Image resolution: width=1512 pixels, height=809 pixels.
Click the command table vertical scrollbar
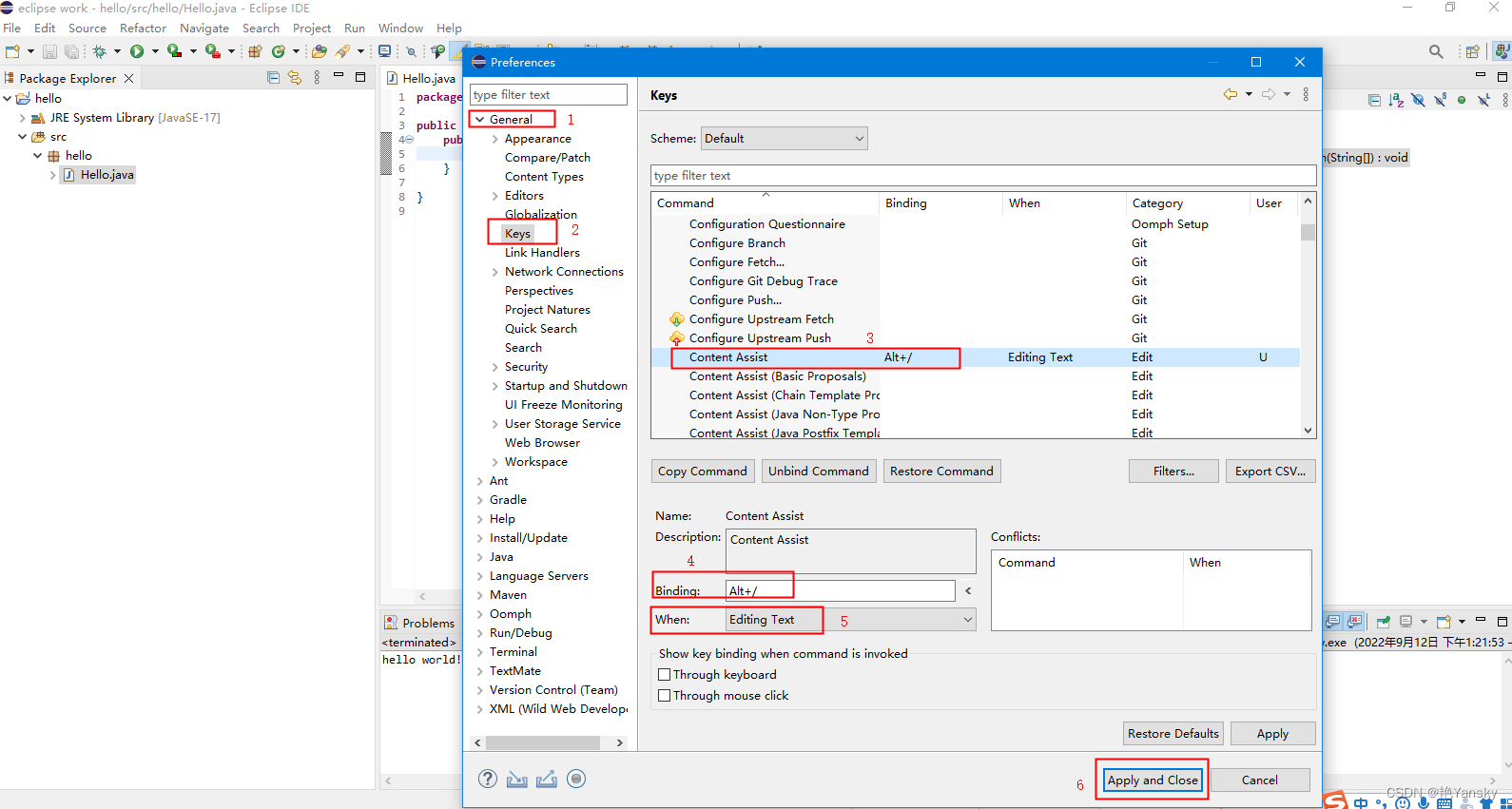[x=1308, y=316]
